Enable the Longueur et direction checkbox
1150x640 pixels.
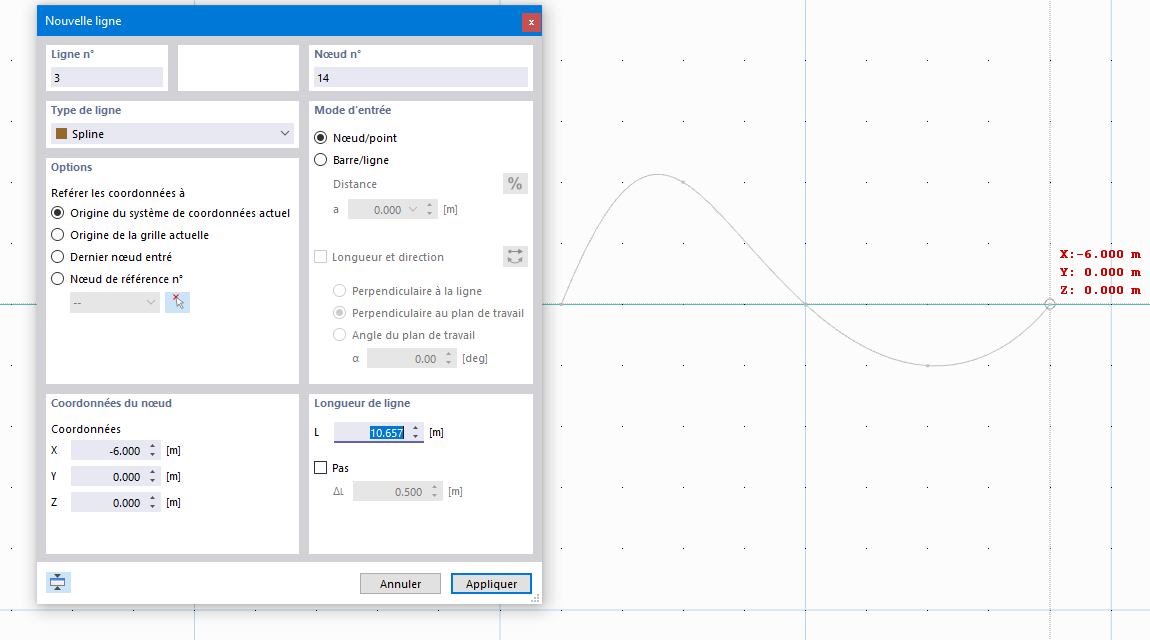(x=321, y=256)
